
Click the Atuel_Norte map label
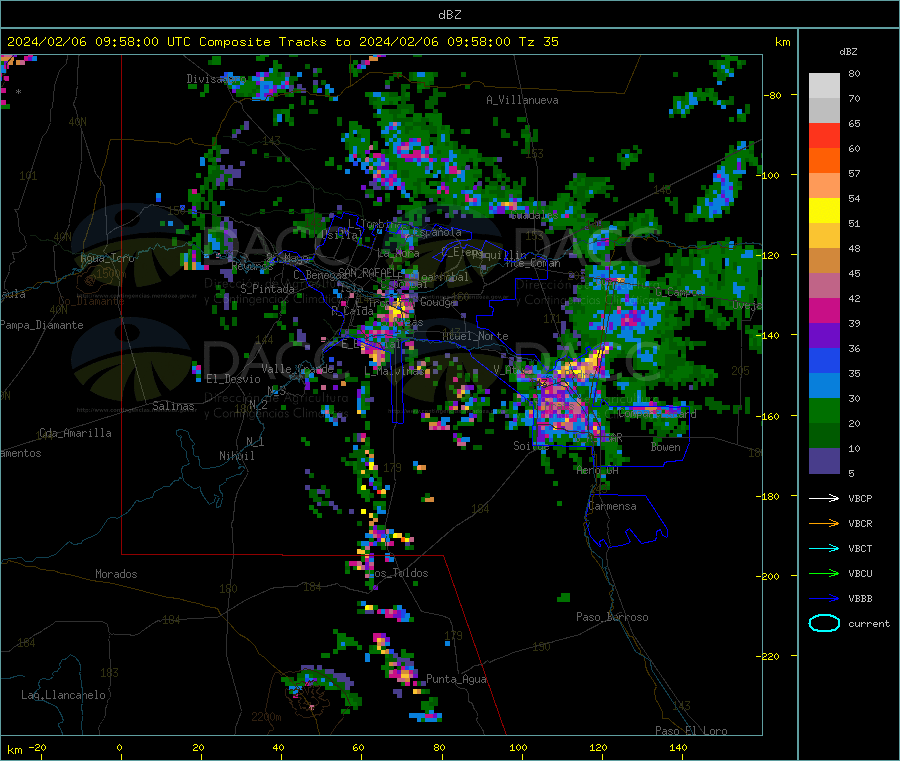coord(475,336)
